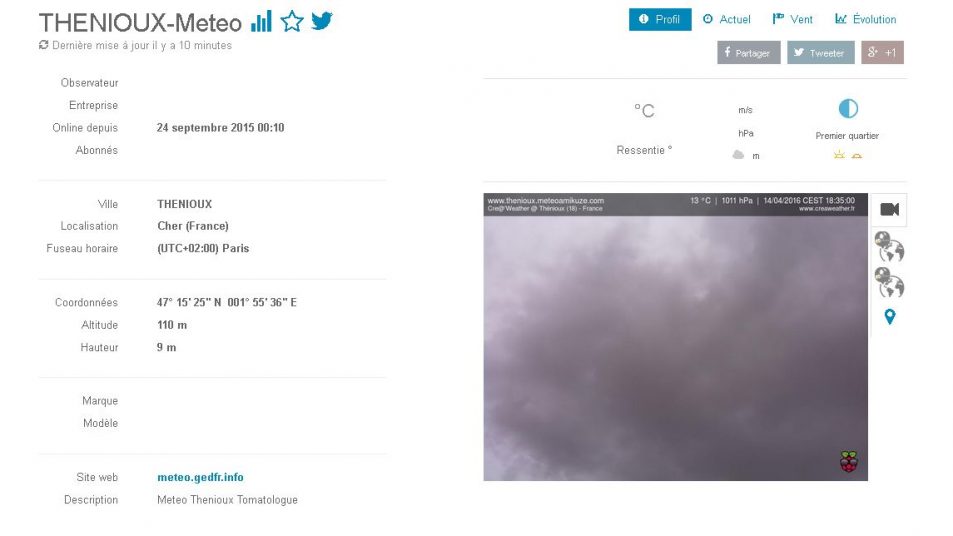Image resolution: width=953 pixels, height=536 pixels.
Task: Favorite station with the star icon
Action: pyautogui.click(x=292, y=21)
